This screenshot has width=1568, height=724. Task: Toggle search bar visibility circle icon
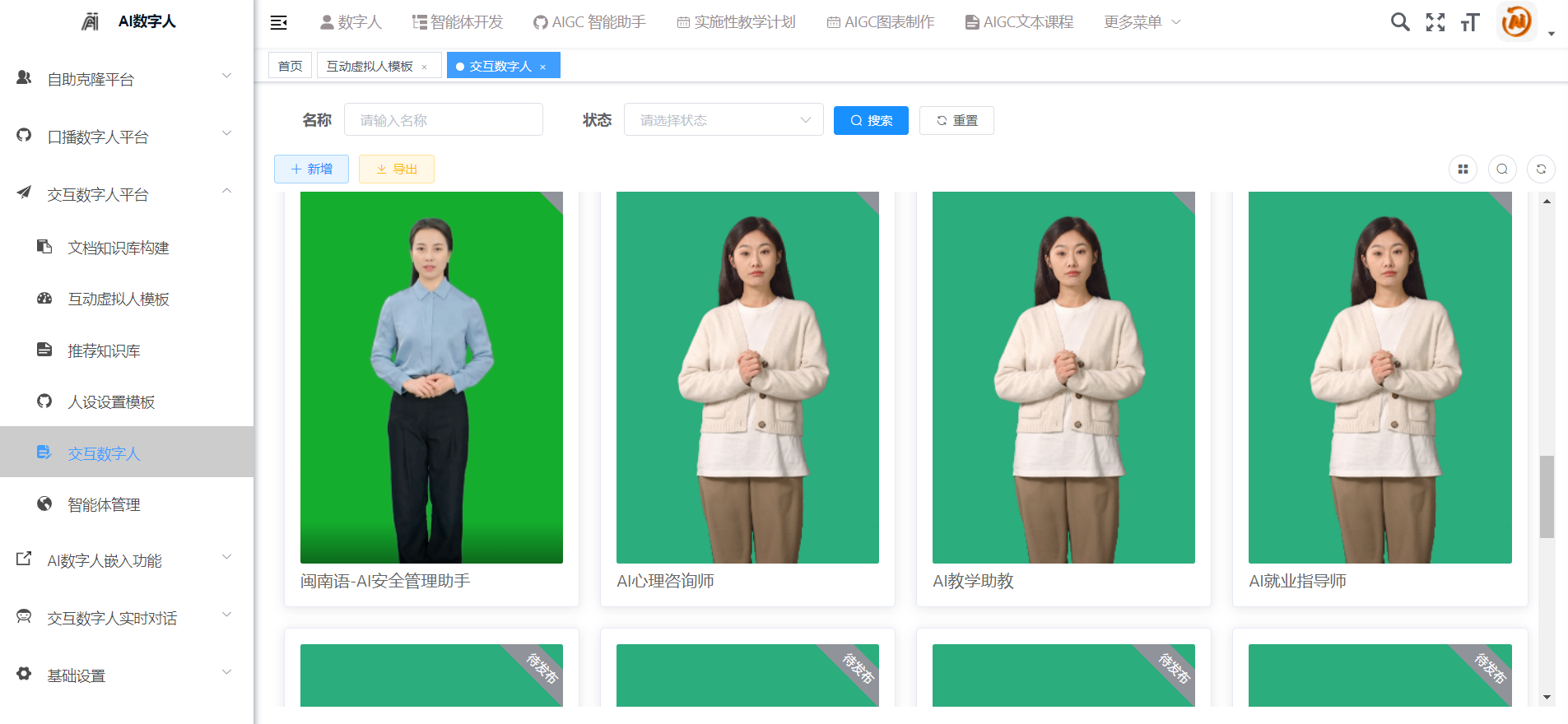click(1502, 169)
